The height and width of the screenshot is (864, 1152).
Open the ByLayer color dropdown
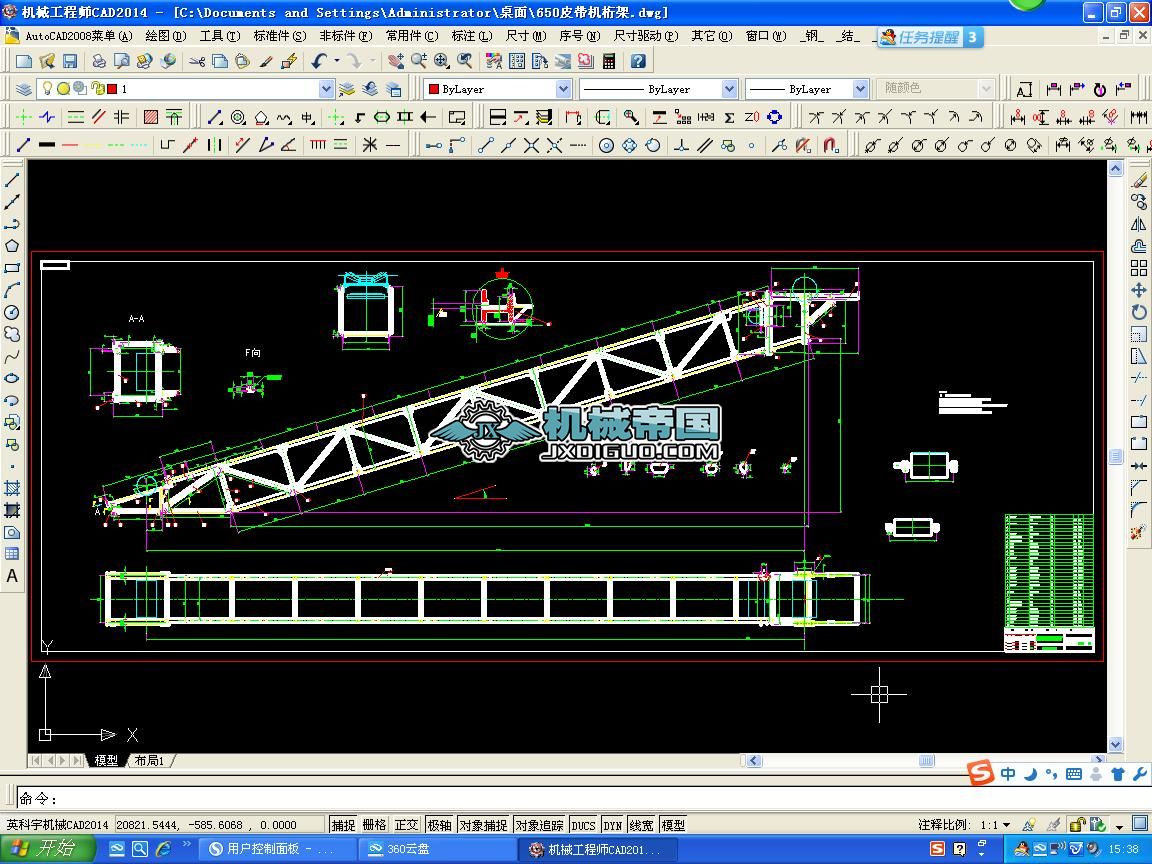tap(563, 89)
